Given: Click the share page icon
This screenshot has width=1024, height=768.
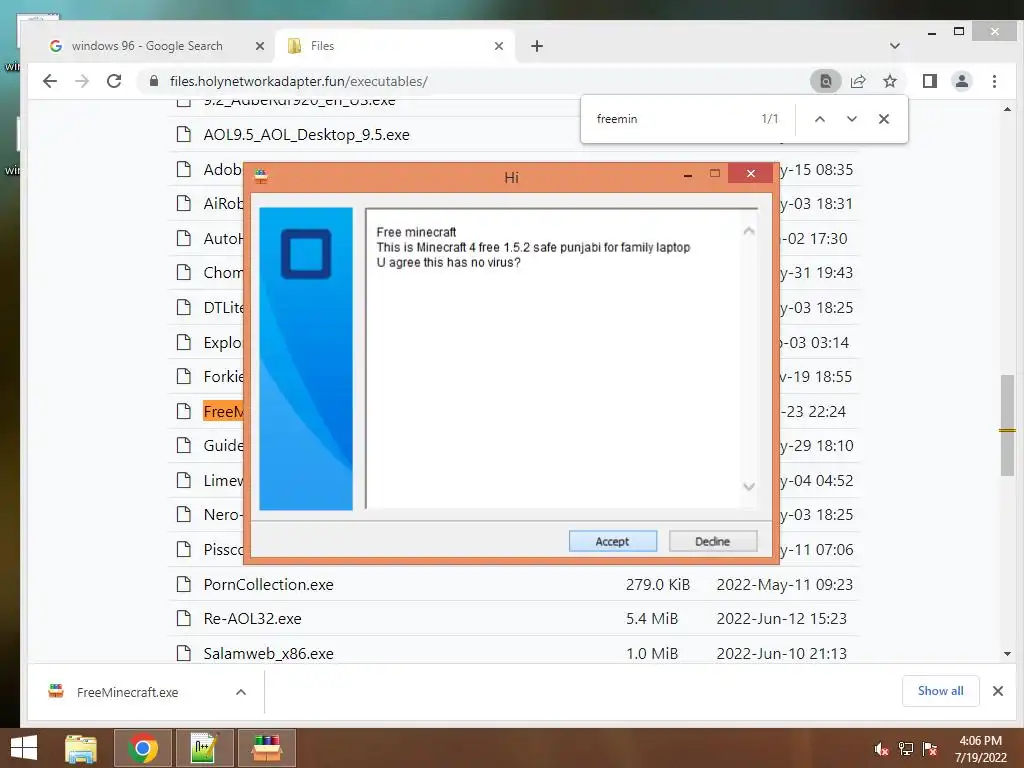Looking at the screenshot, I should point(858,81).
